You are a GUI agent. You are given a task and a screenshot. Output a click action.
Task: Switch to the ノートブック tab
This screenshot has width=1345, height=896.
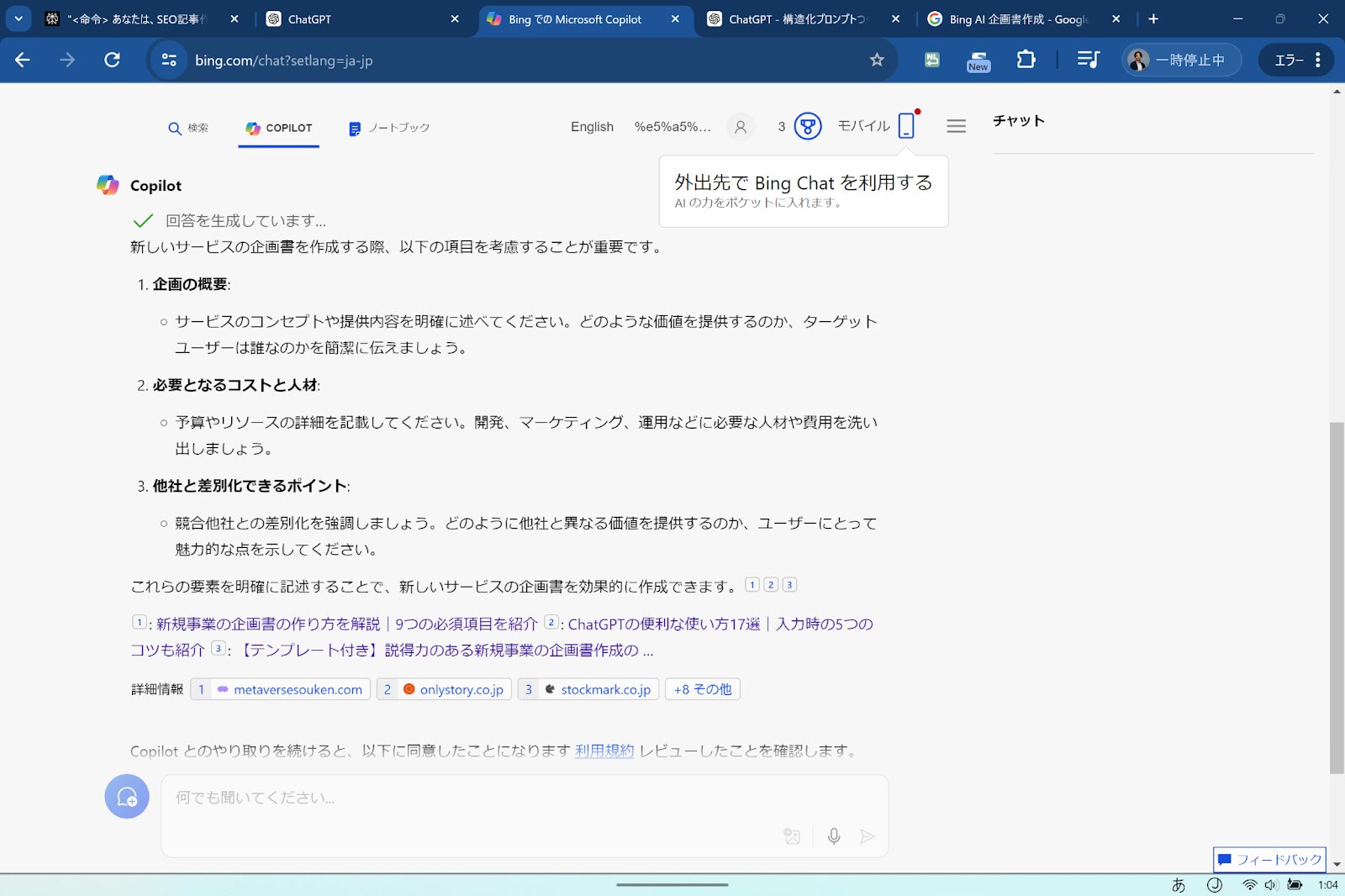[389, 128]
